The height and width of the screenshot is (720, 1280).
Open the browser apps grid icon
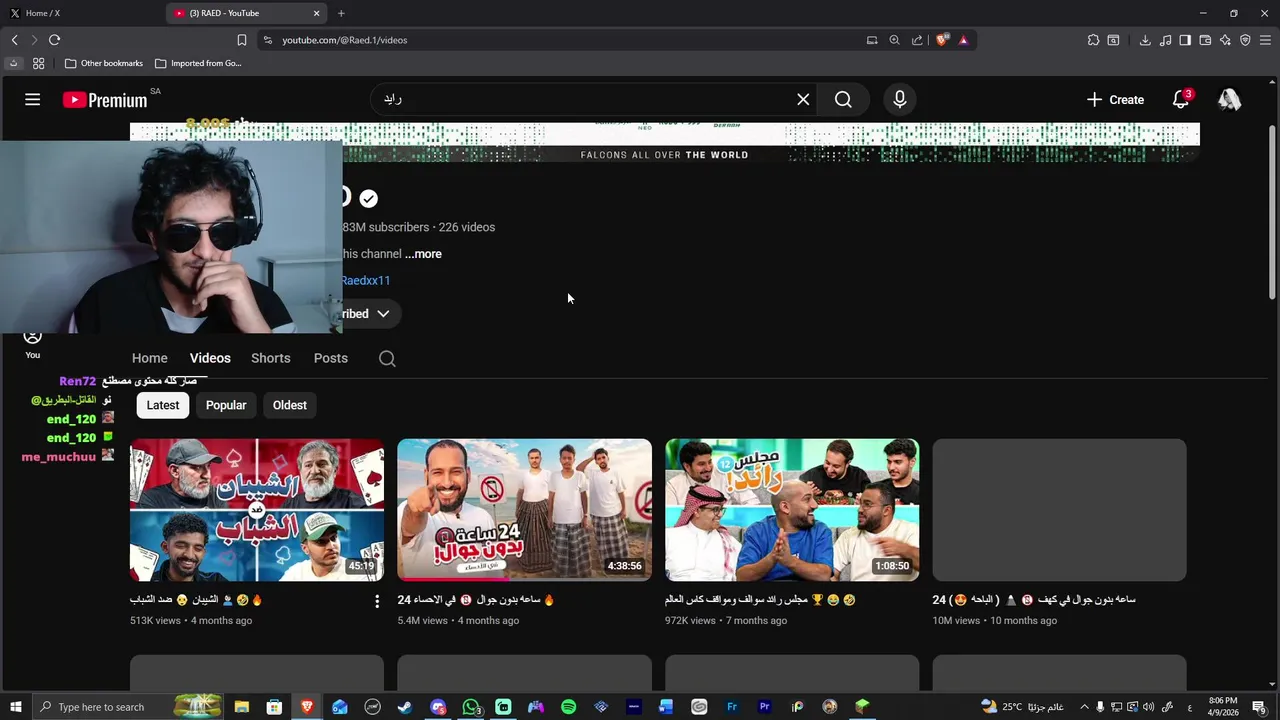point(38,63)
